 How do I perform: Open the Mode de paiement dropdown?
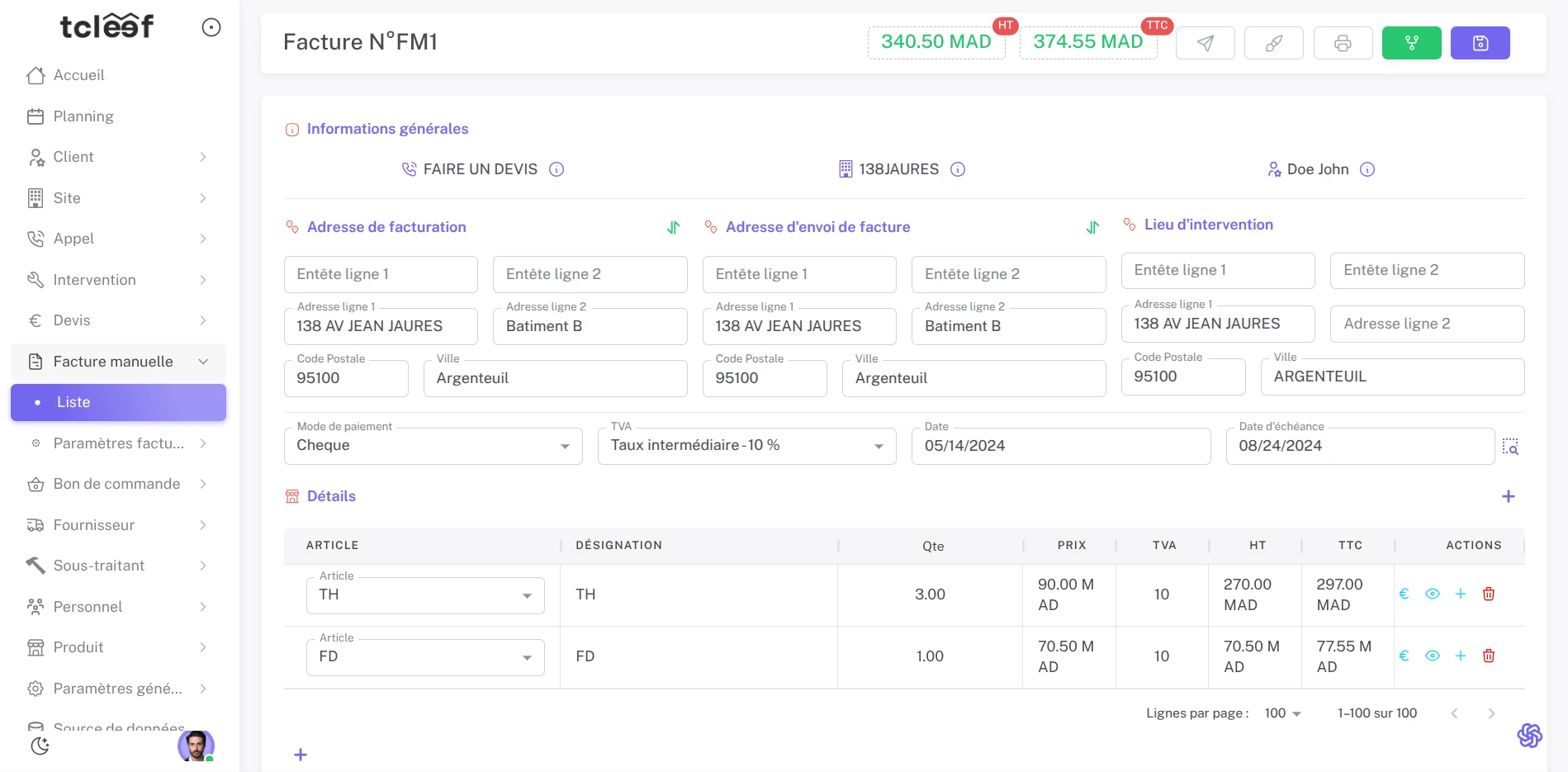pyautogui.click(x=433, y=446)
